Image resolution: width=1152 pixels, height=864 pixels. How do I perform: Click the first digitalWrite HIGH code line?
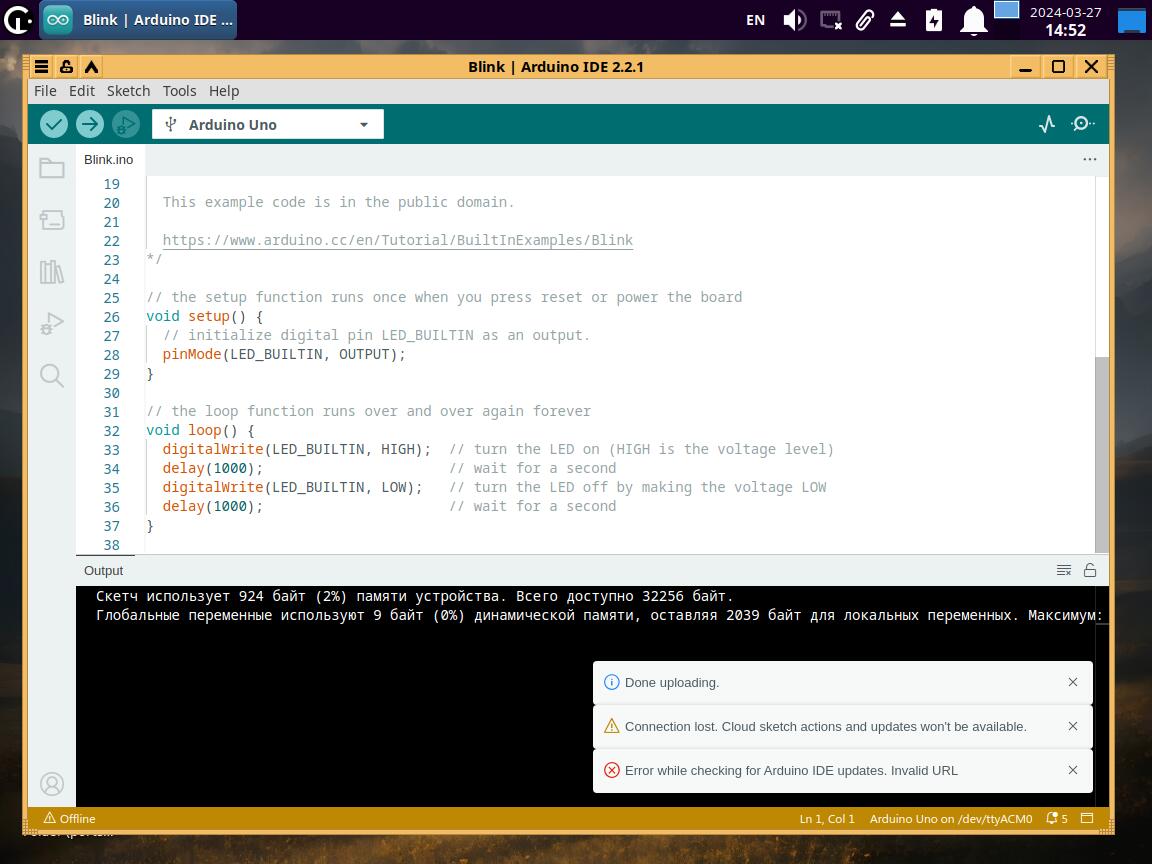296,449
